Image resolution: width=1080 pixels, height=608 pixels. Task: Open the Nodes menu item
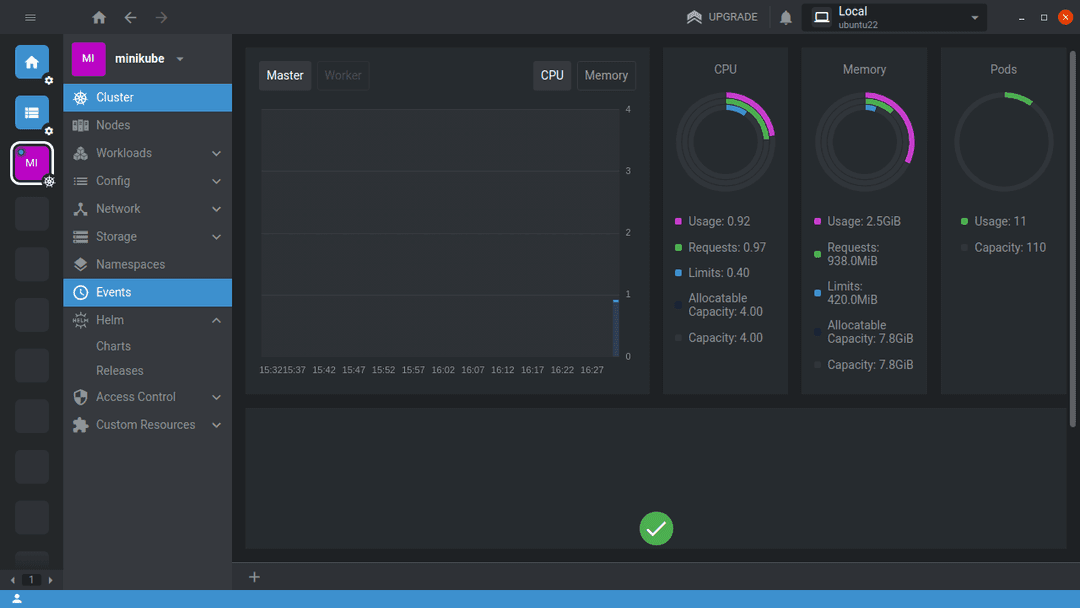point(113,125)
